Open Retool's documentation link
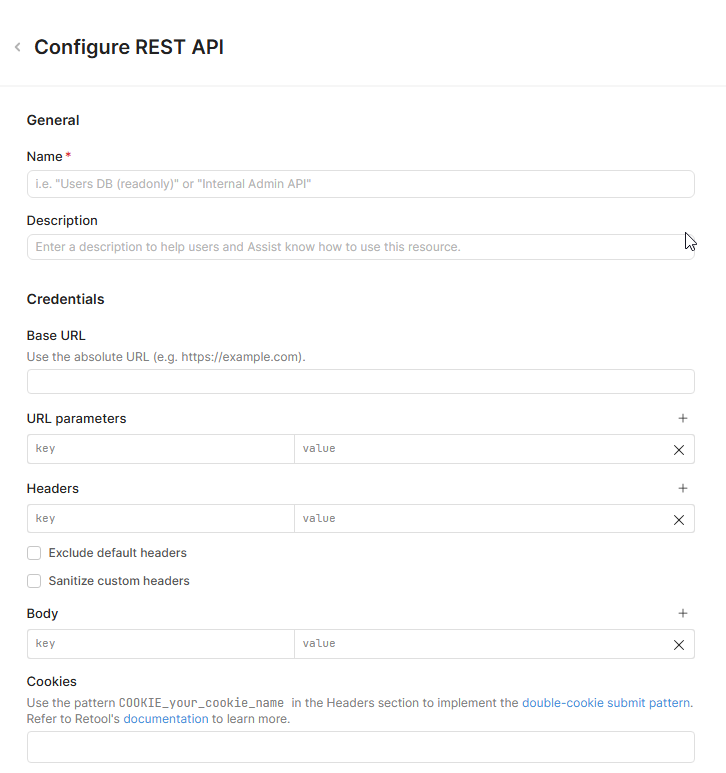 (x=166, y=719)
